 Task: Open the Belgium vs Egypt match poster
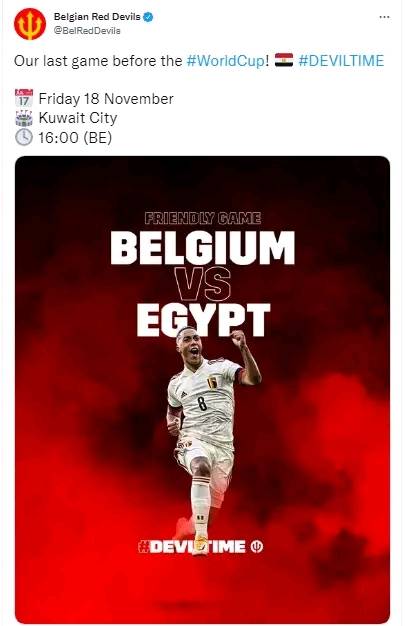[x=202, y=389]
